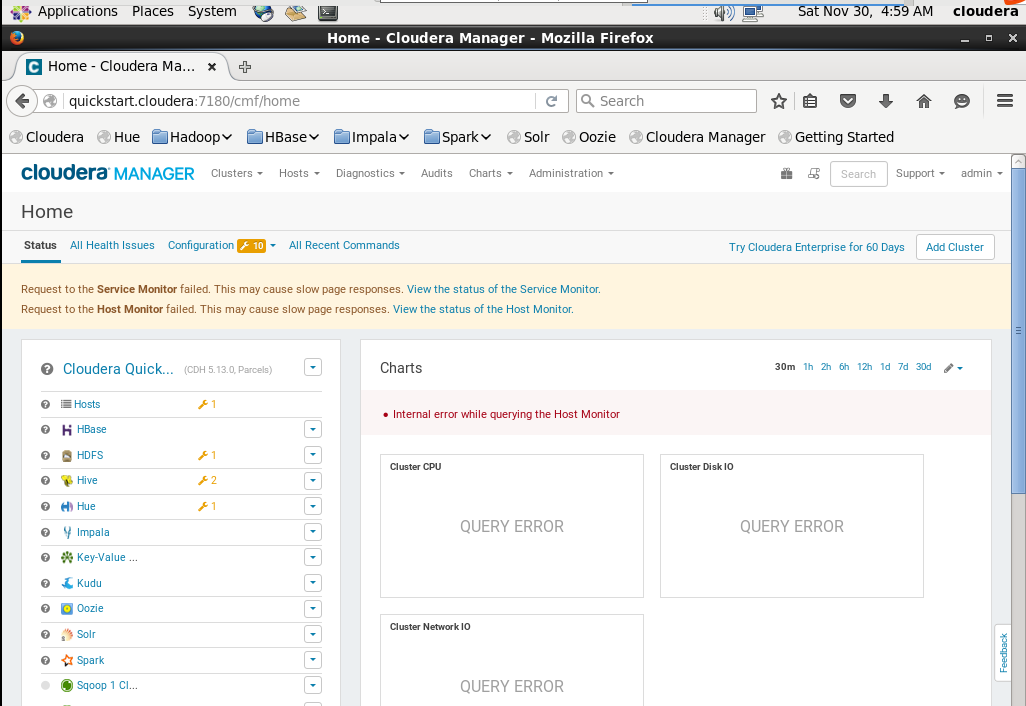Screen dimensions: 1026x706
Task: Switch to the All Recent Commands tab
Action: click(344, 245)
